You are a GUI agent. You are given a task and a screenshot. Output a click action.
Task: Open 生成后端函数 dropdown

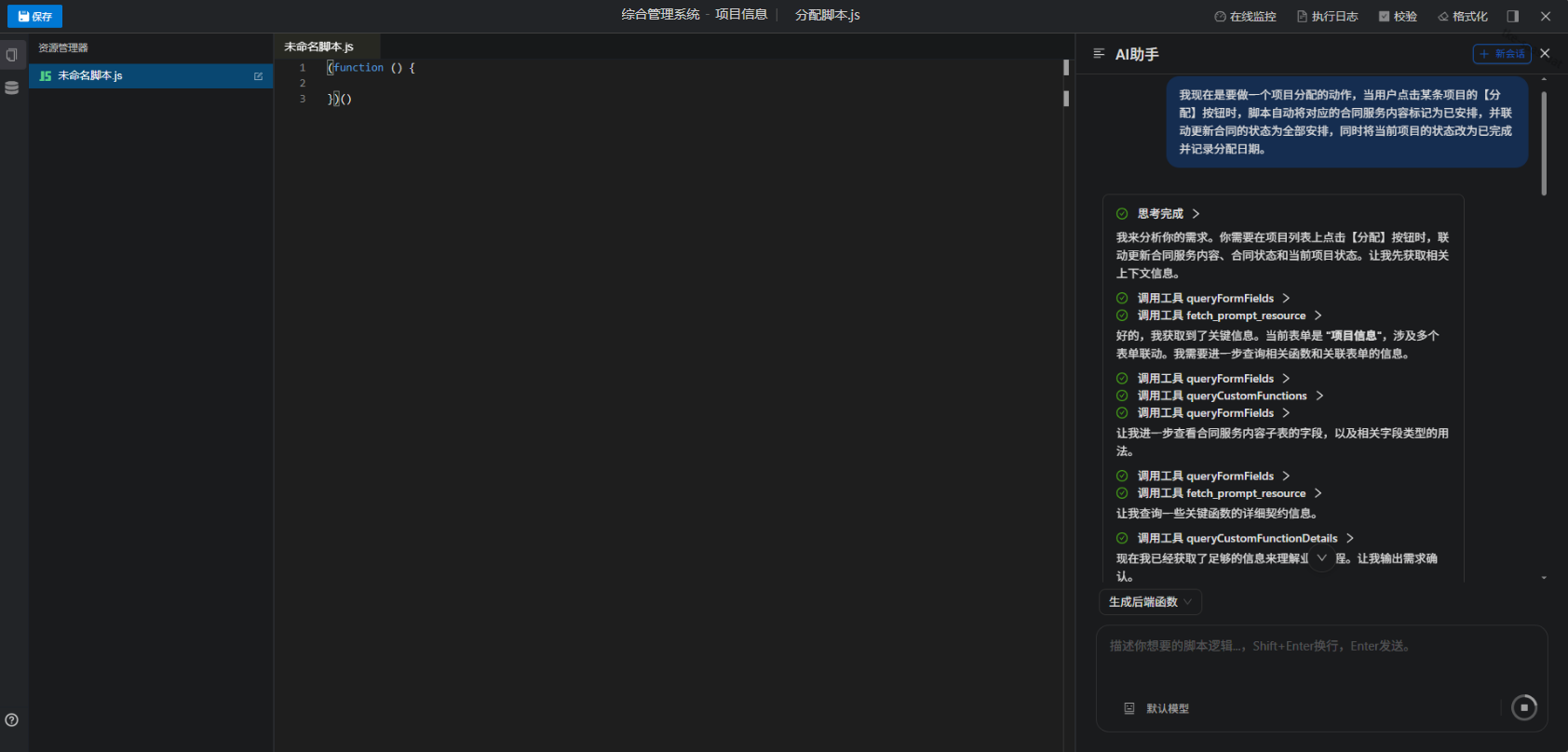[x=1150, y=602]
